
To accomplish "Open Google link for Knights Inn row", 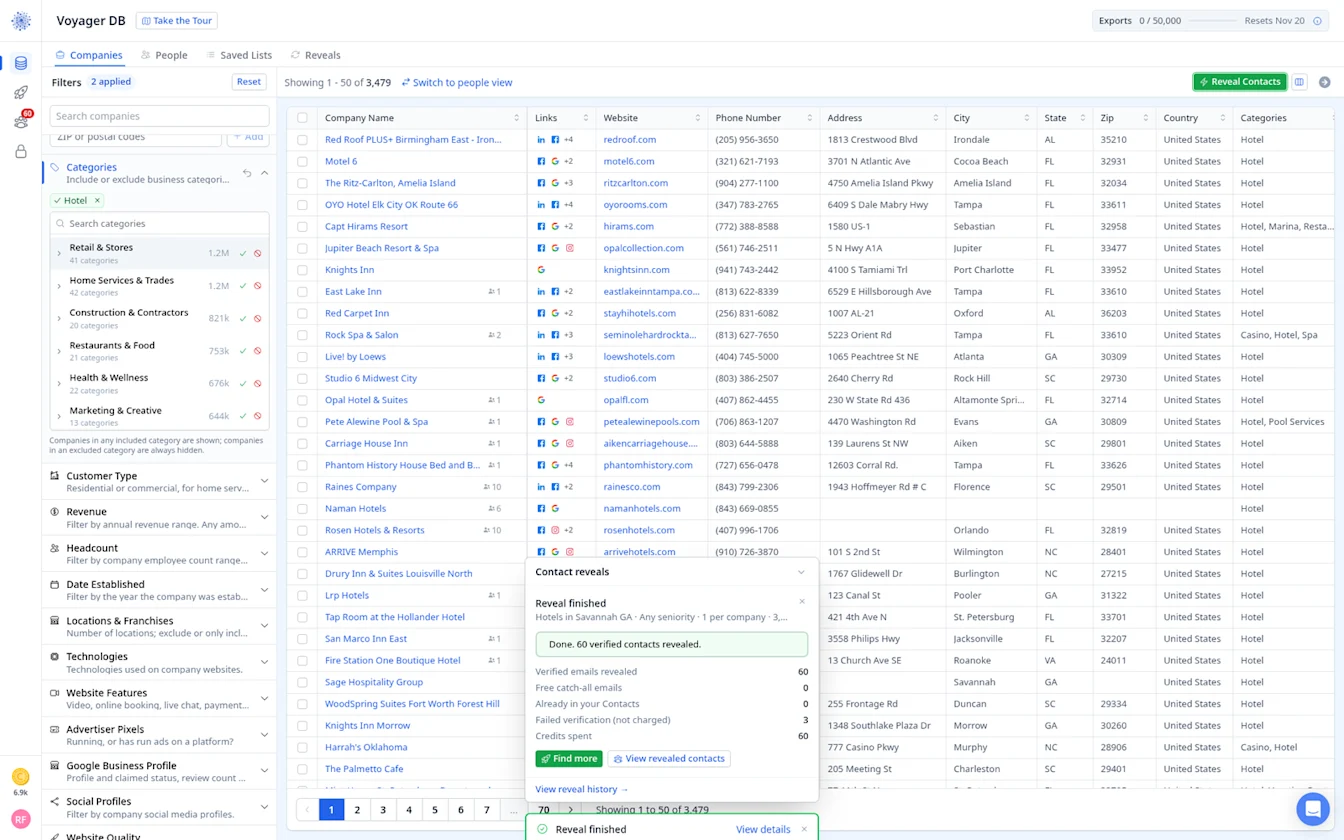I will point(541,270).
